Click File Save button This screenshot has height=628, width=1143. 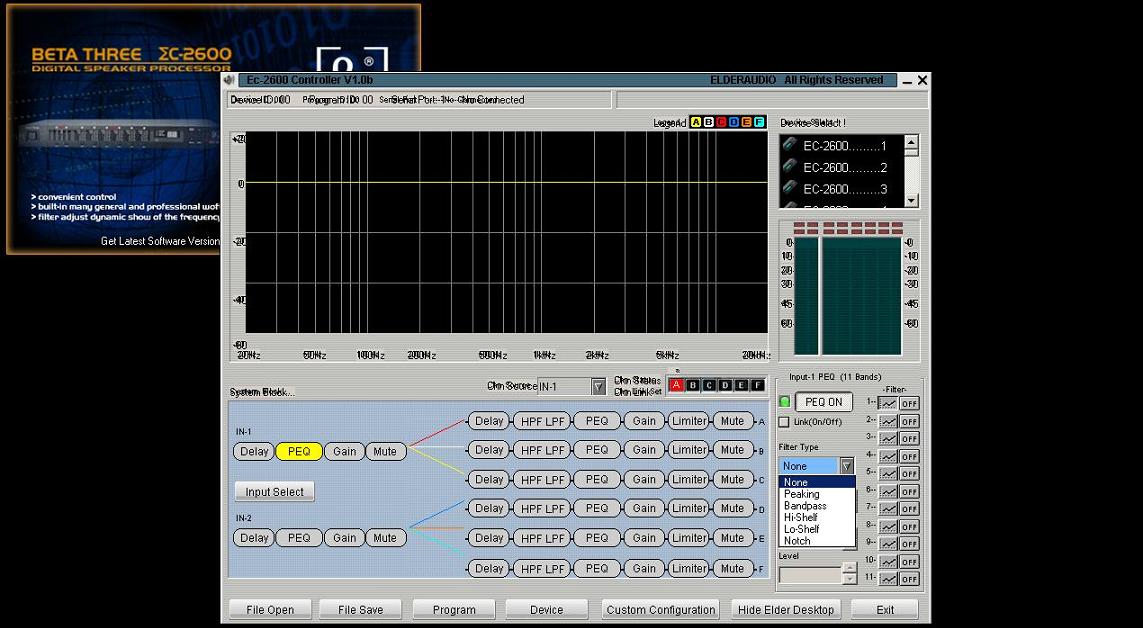(361, 610)
